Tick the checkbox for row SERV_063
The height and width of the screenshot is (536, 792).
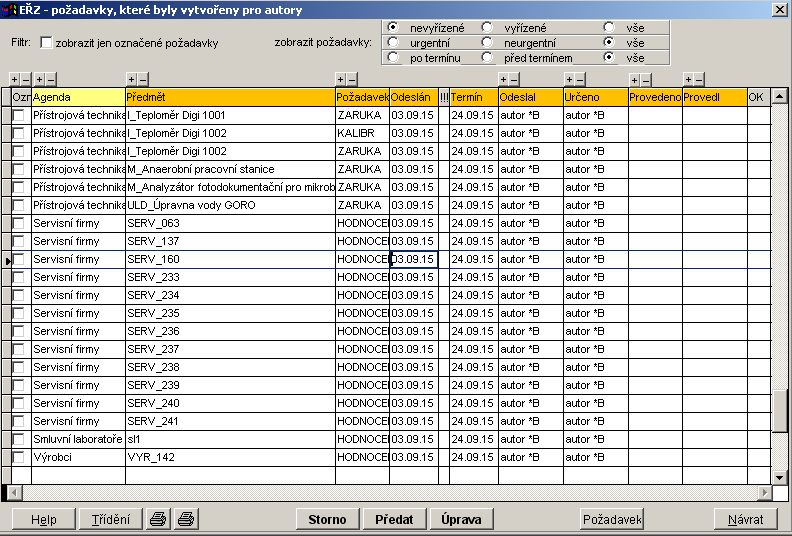click(19, 223)
